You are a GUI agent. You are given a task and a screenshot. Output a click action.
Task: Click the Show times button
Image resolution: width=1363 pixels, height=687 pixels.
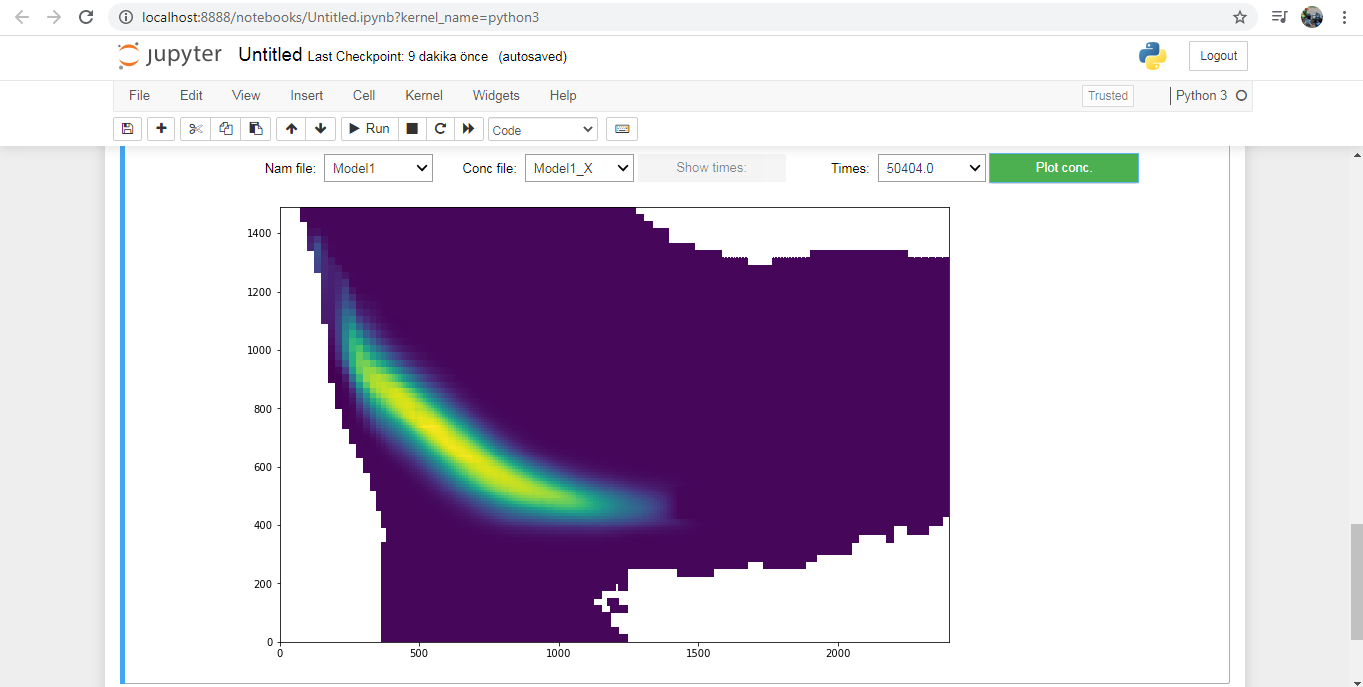point(712,168)
